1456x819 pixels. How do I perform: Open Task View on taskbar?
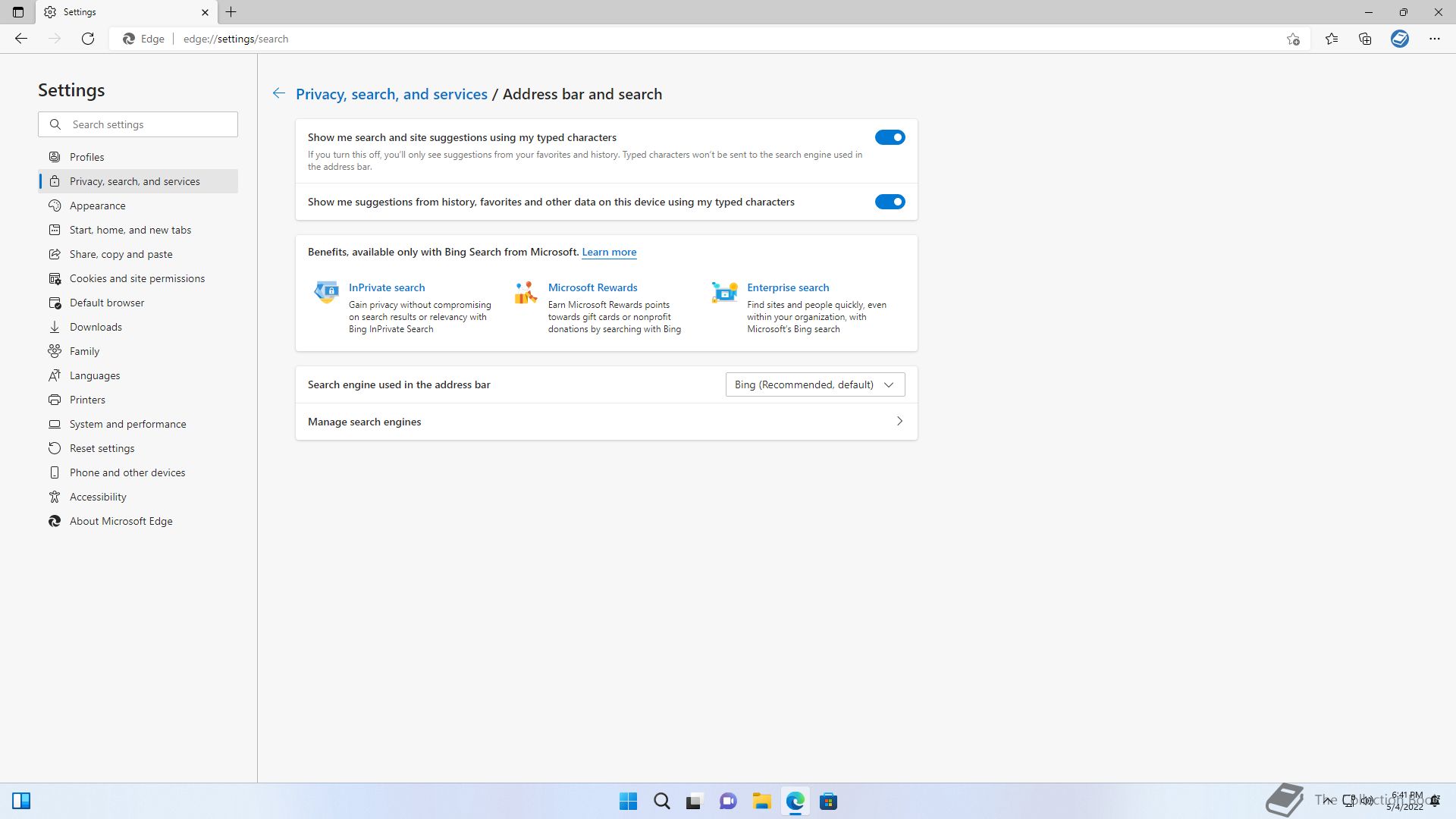coord(695,802)
